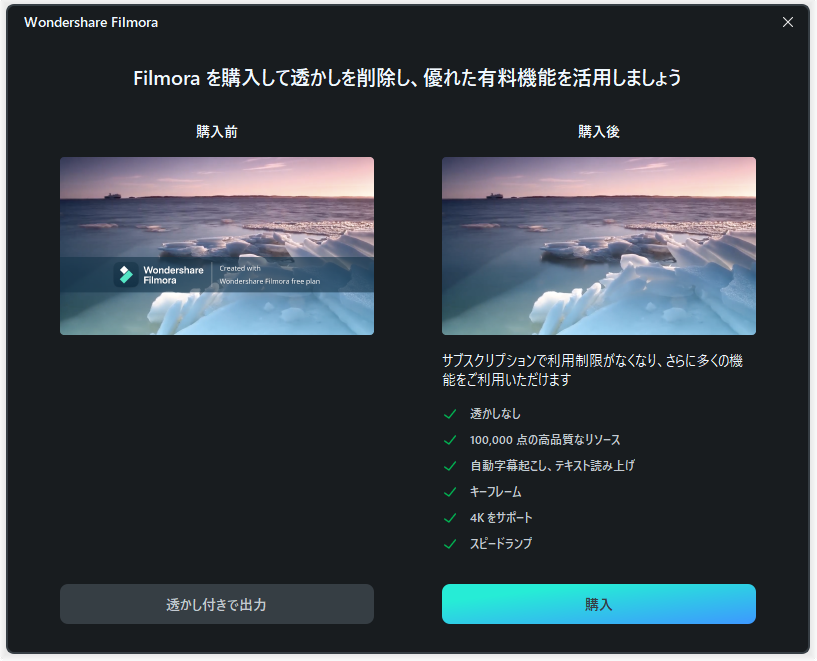This screenshot has width=817, height=661.
Task: Click the 透かしなし feature text
Action: tap(495, 414)
